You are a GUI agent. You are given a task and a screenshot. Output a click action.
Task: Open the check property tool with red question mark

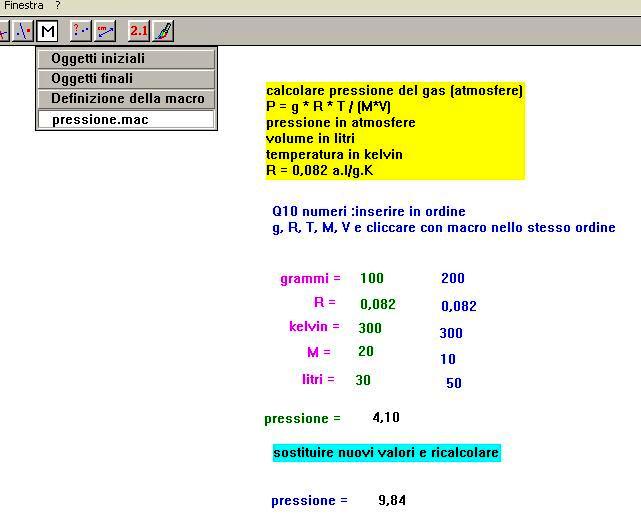(81, 31)
